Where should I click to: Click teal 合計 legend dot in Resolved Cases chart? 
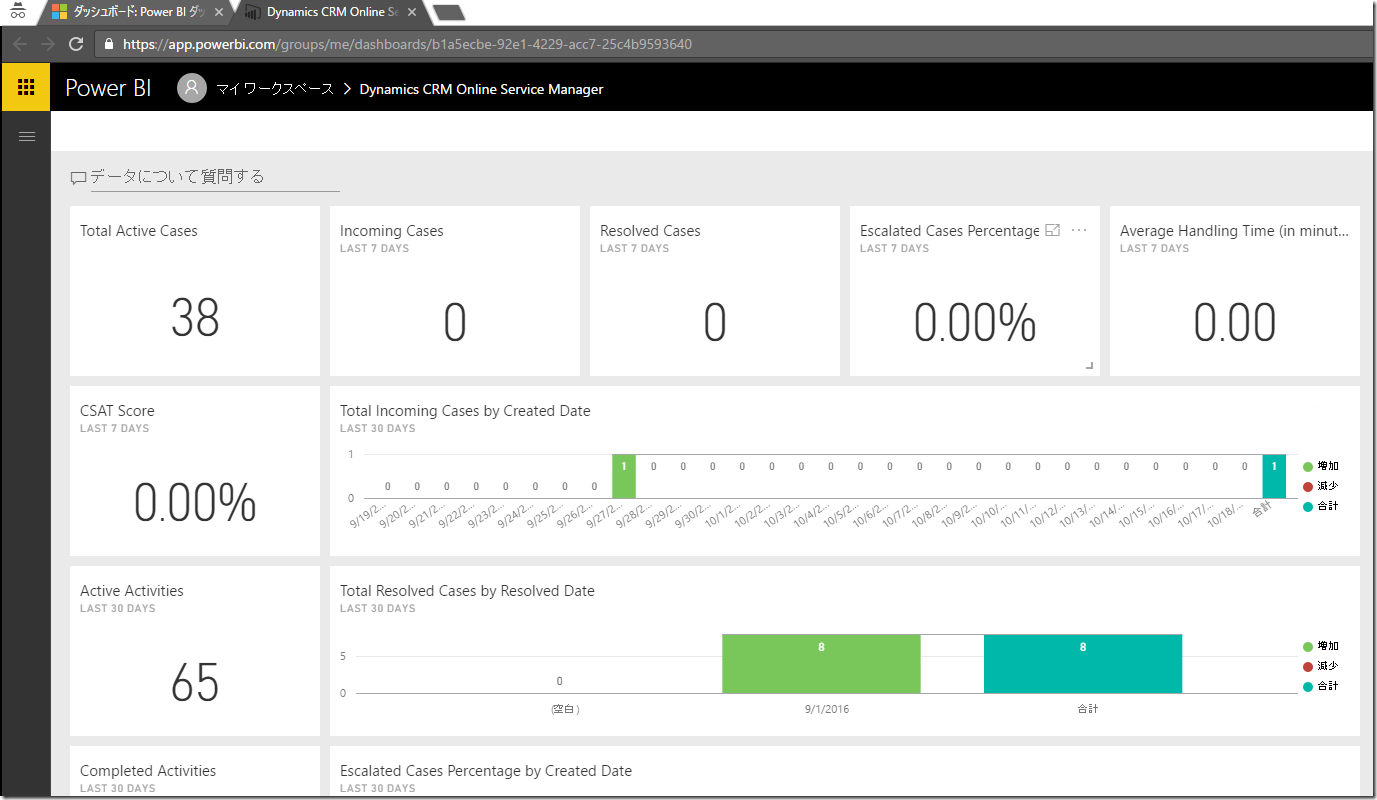(x=1308, y=686)
